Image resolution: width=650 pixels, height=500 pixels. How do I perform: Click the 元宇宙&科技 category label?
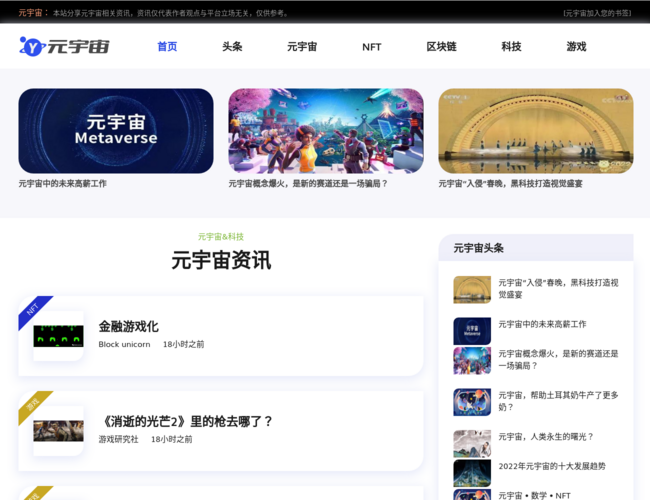tap(220, 237)
